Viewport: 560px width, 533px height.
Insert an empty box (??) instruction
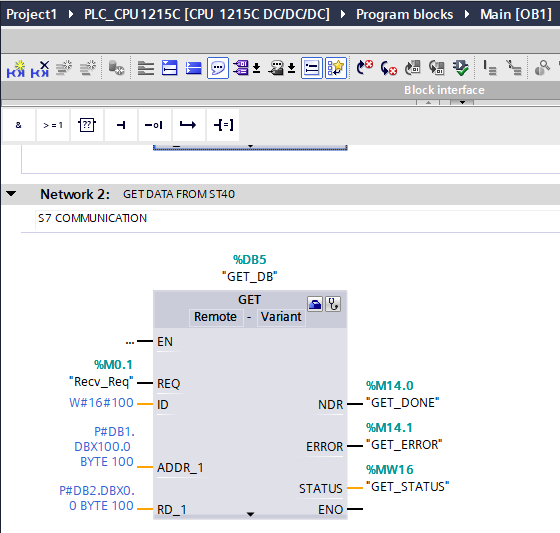tap(87, 125)
